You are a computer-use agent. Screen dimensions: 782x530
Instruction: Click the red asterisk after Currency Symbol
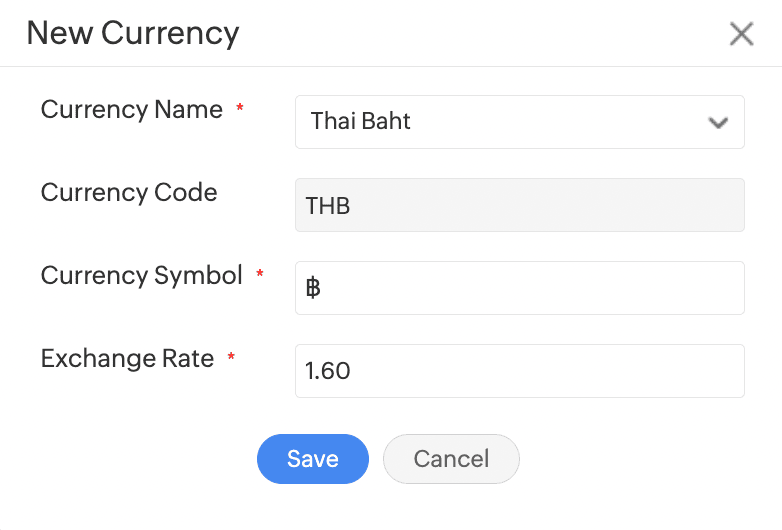pos(260,274)
